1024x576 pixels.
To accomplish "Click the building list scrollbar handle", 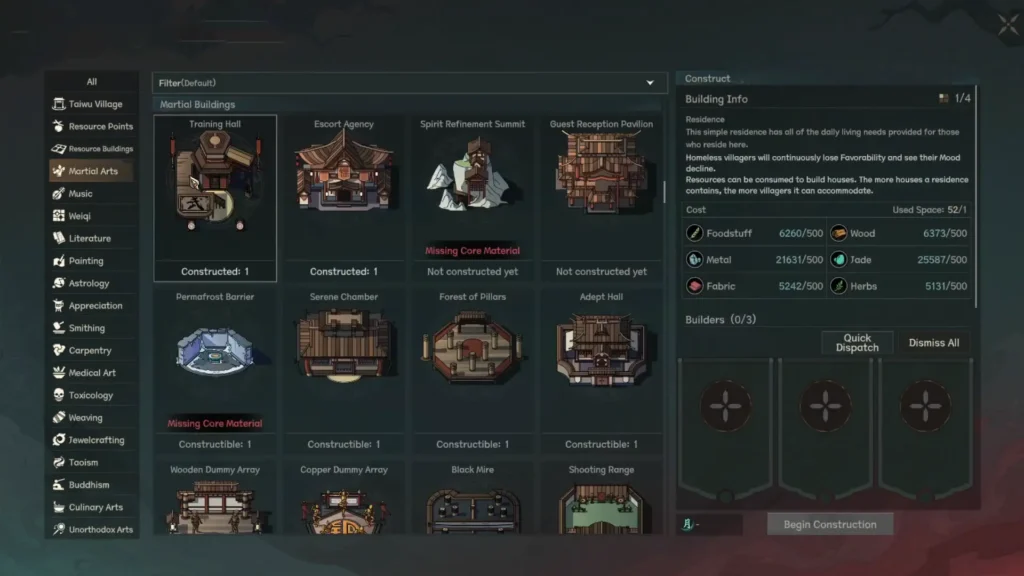I will coord(664,192).
